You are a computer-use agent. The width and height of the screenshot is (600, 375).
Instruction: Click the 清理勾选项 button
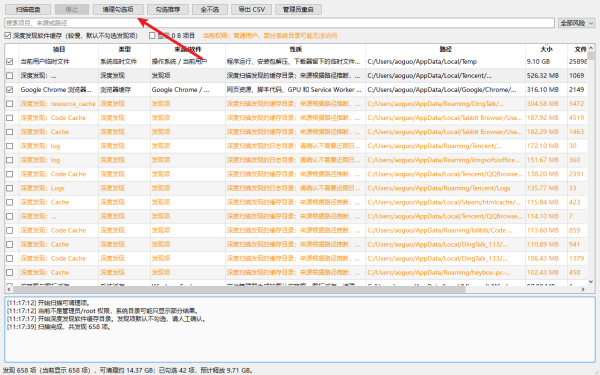click(118, 9)
